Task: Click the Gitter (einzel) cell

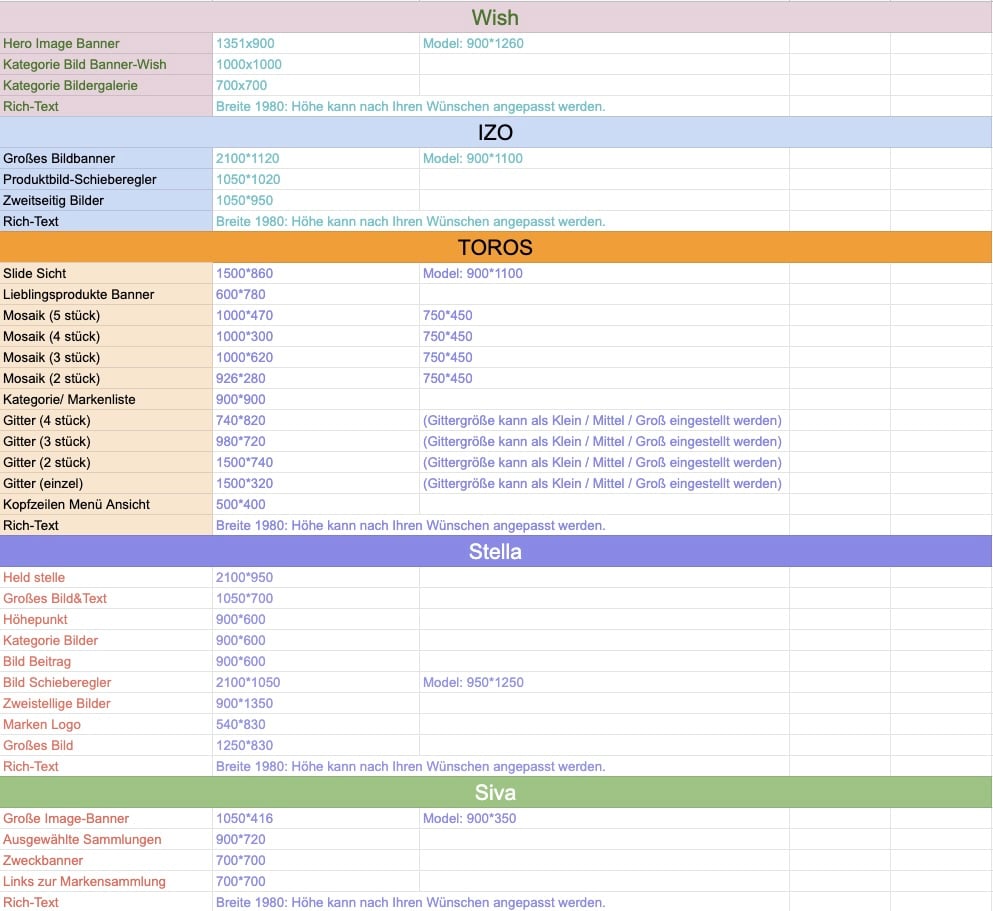Action: click(x=106, y=482)
